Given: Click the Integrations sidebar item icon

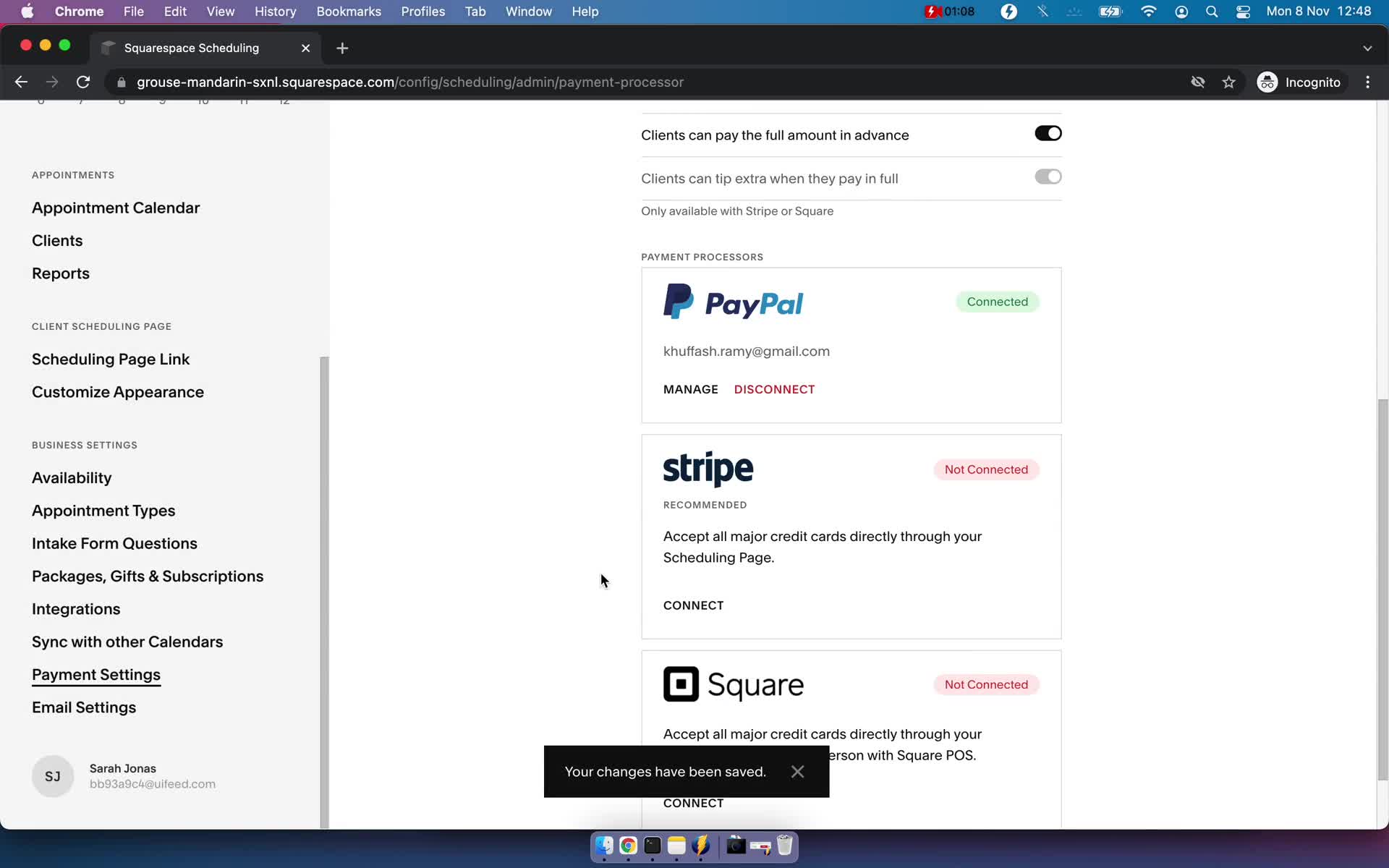Looking at the screenshot, I should pyautogui.click(x=76, y=608).
